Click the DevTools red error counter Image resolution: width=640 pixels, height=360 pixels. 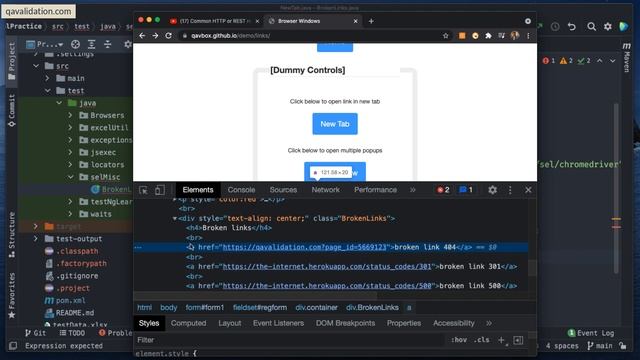[x=443, y=190]
